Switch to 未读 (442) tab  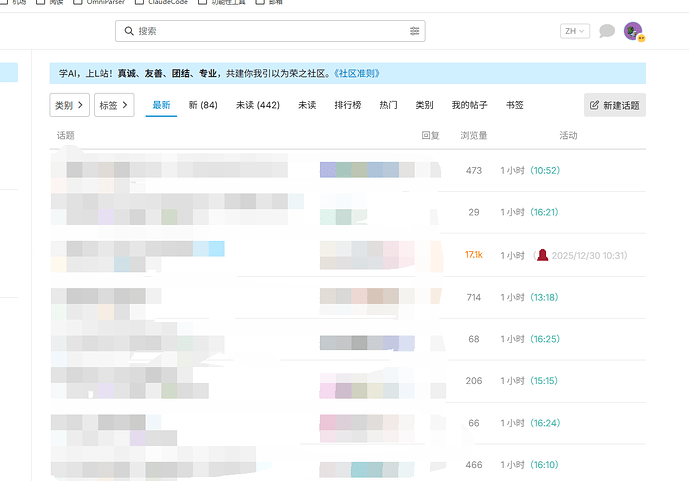pos(258,105)
